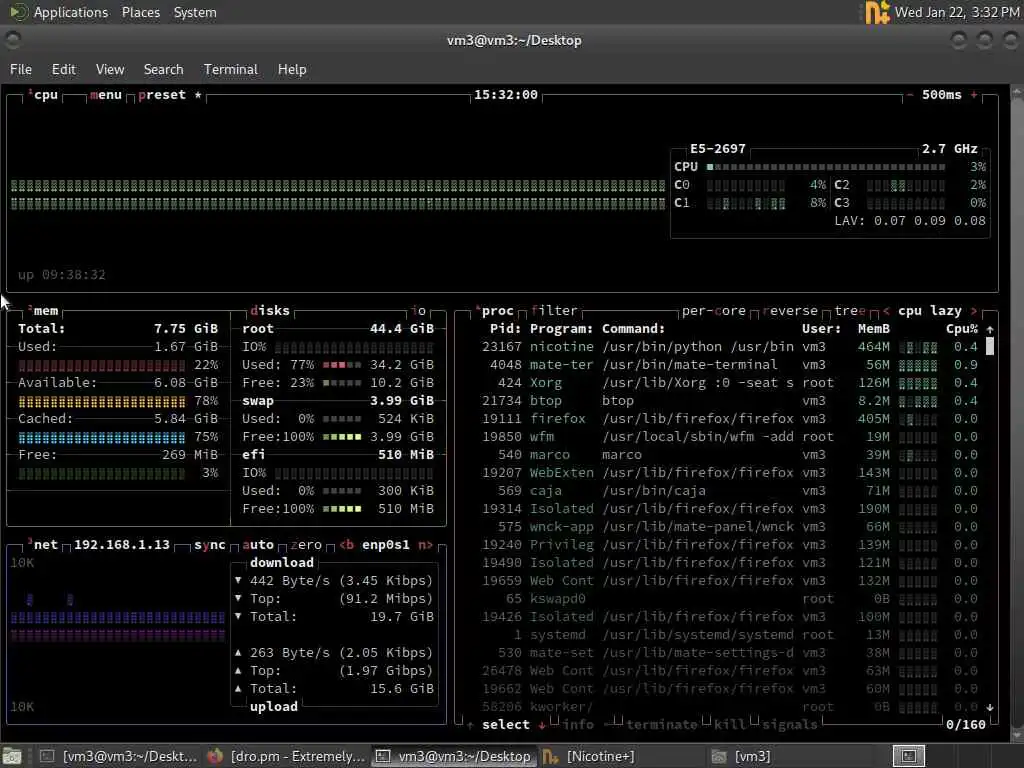This screenshot has width=1024, height=768.
Task: Click the proc list scroll down arrow
Action: tap(990, 707)
